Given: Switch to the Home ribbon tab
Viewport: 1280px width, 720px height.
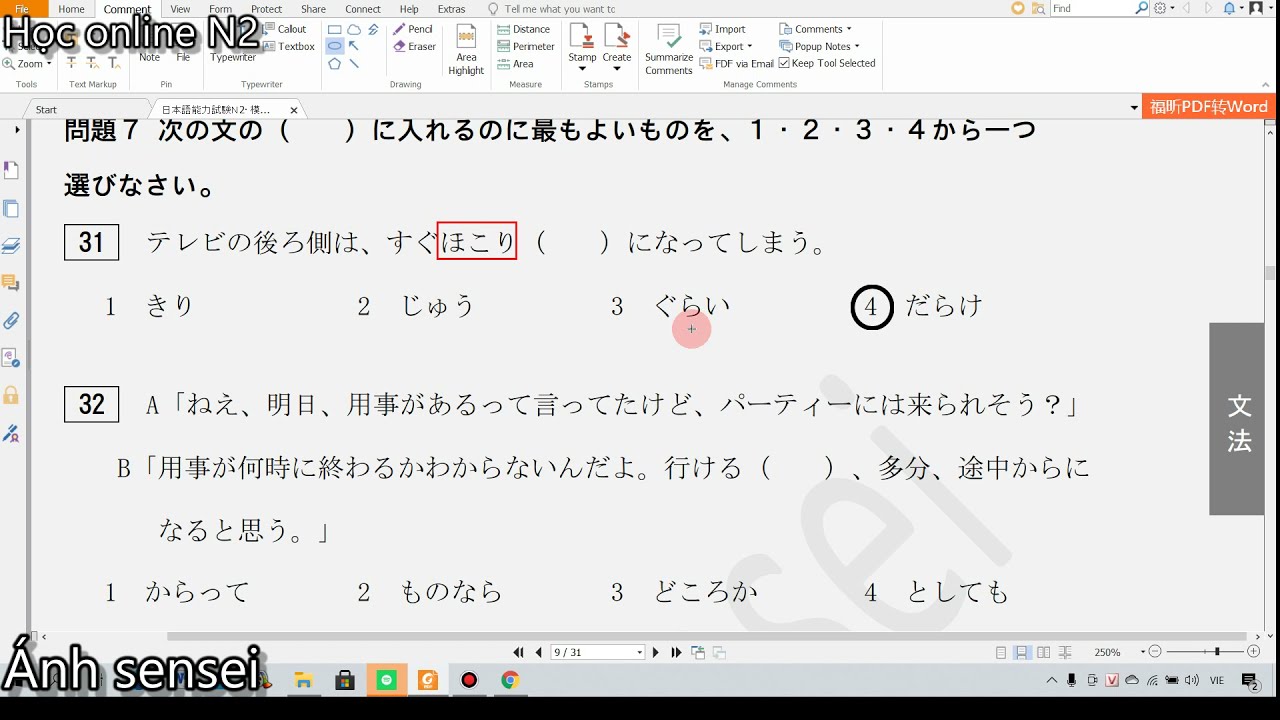Looking at the screenshot, I should coord(71,9).
